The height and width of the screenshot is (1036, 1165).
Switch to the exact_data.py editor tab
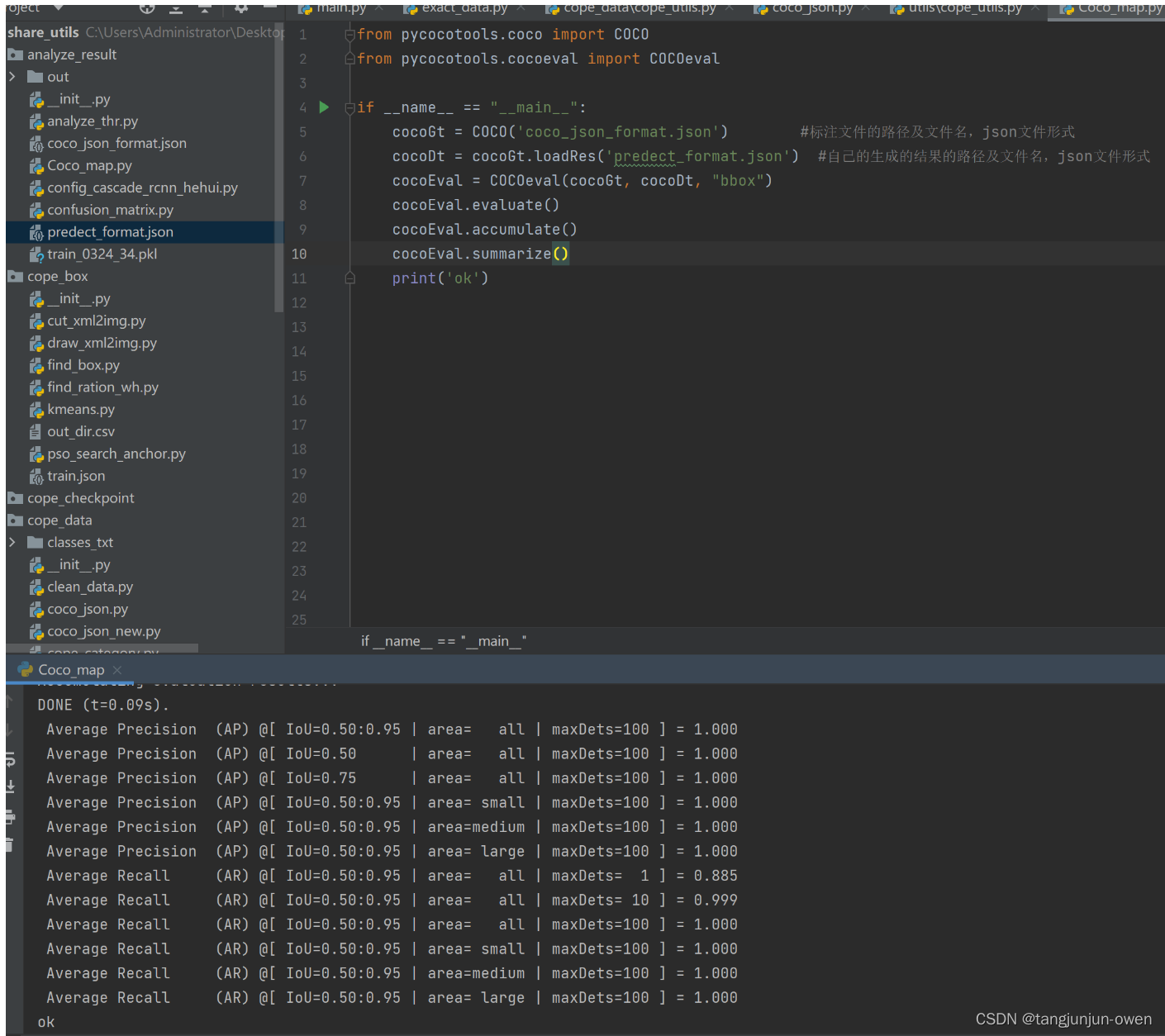pyautogui.click(x=464, y=8)
